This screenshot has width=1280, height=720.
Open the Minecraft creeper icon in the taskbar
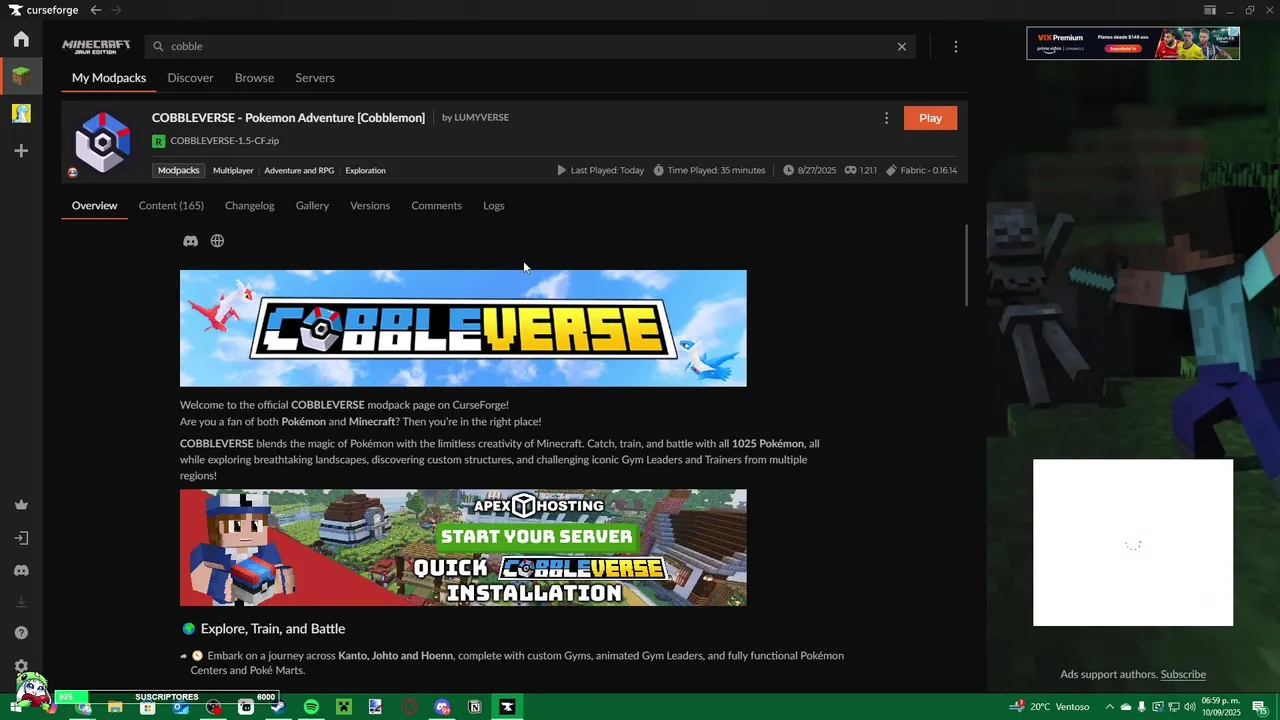344,707
